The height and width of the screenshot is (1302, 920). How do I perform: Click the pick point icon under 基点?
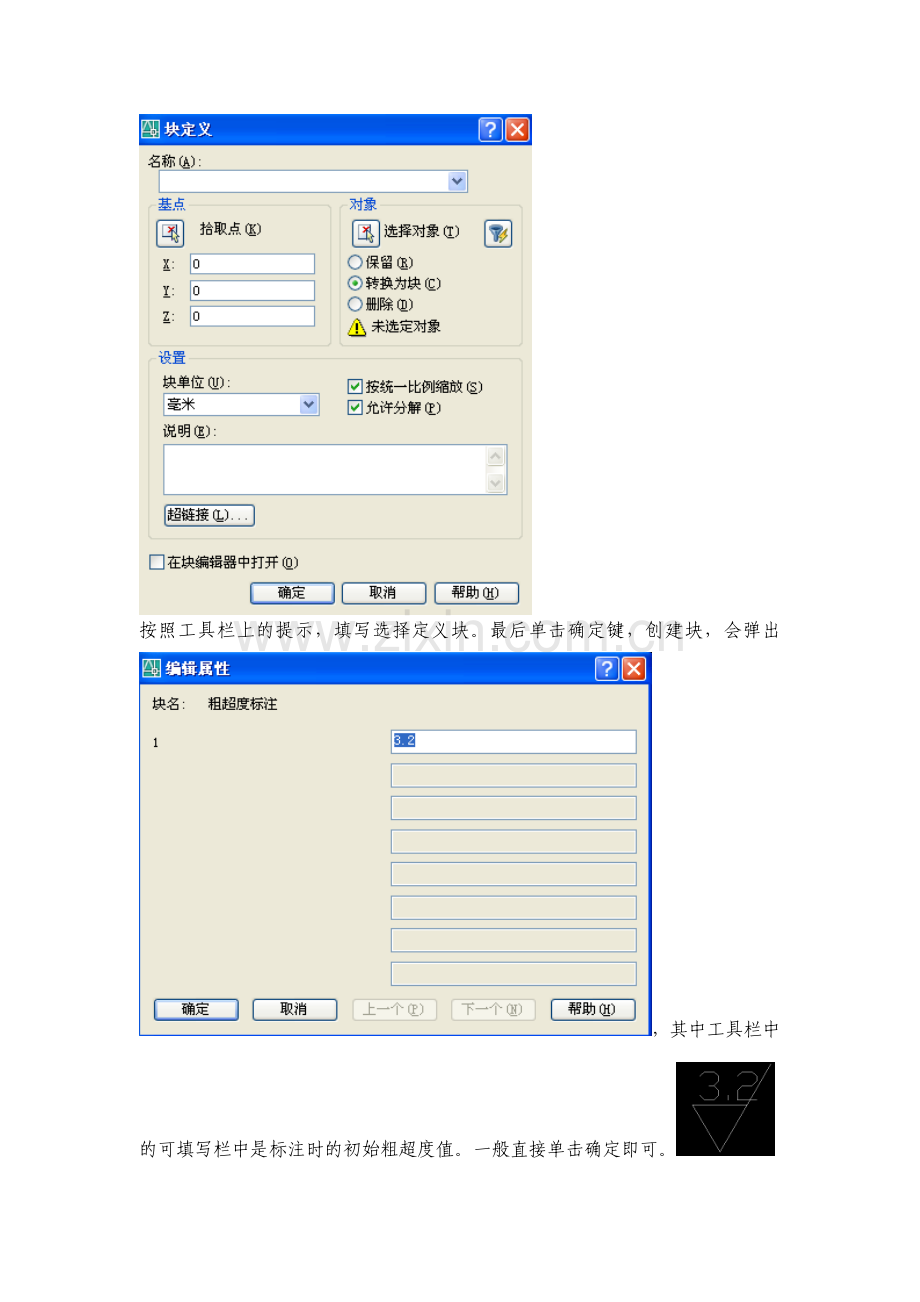[x=171, y=233]
